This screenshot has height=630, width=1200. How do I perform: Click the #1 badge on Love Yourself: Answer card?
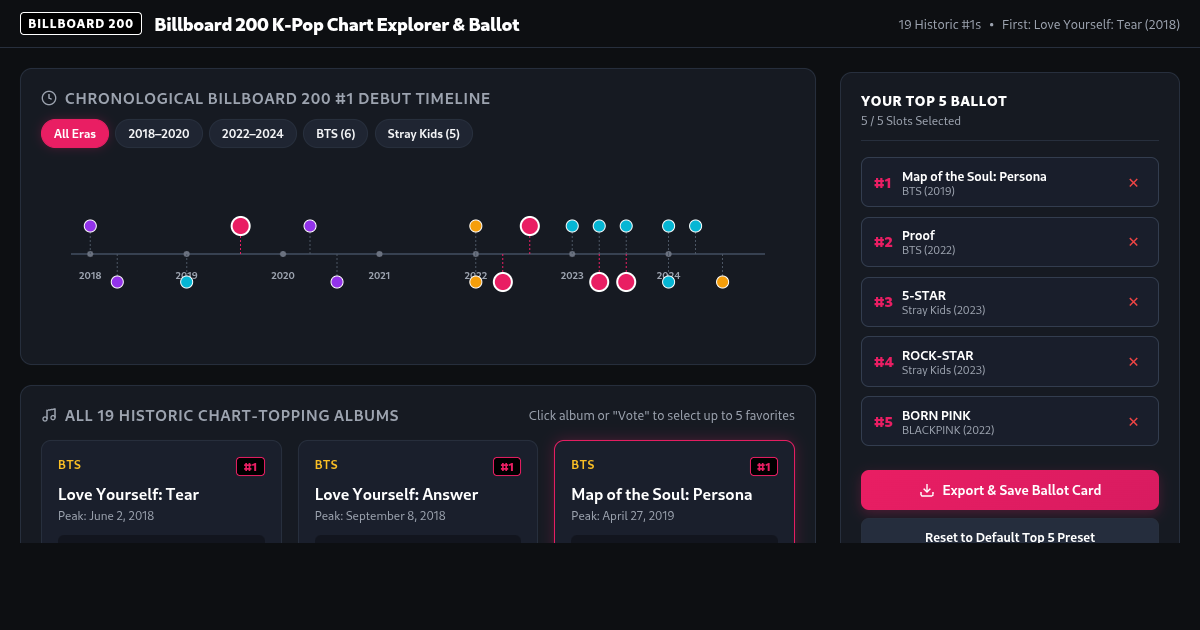click(x=507, y=467)
